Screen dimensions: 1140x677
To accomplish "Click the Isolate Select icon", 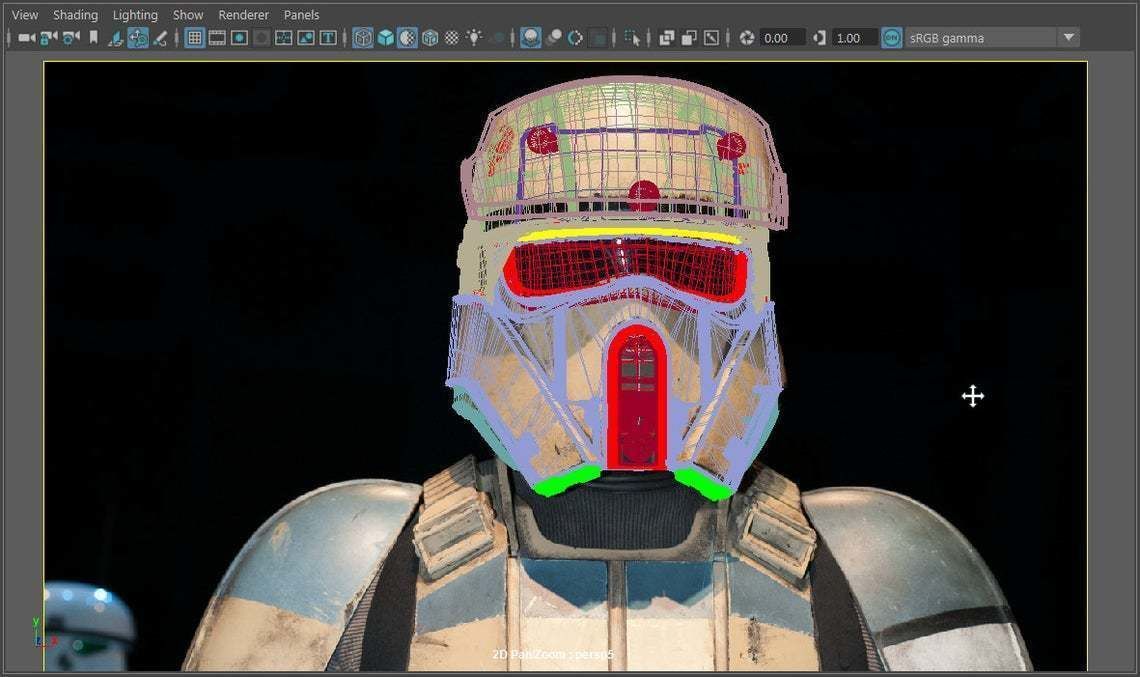I will 632,38.
